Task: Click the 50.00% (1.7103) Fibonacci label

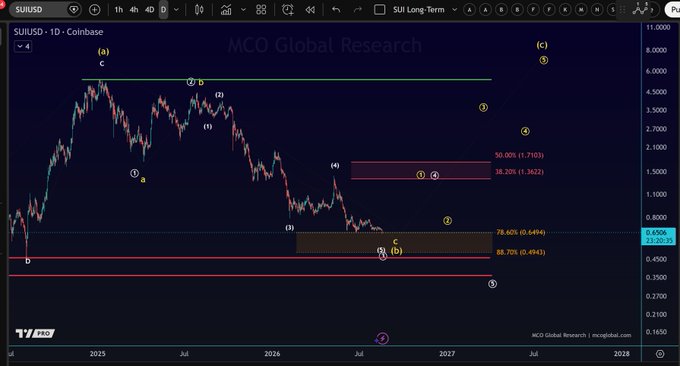Action: point(519,155)
